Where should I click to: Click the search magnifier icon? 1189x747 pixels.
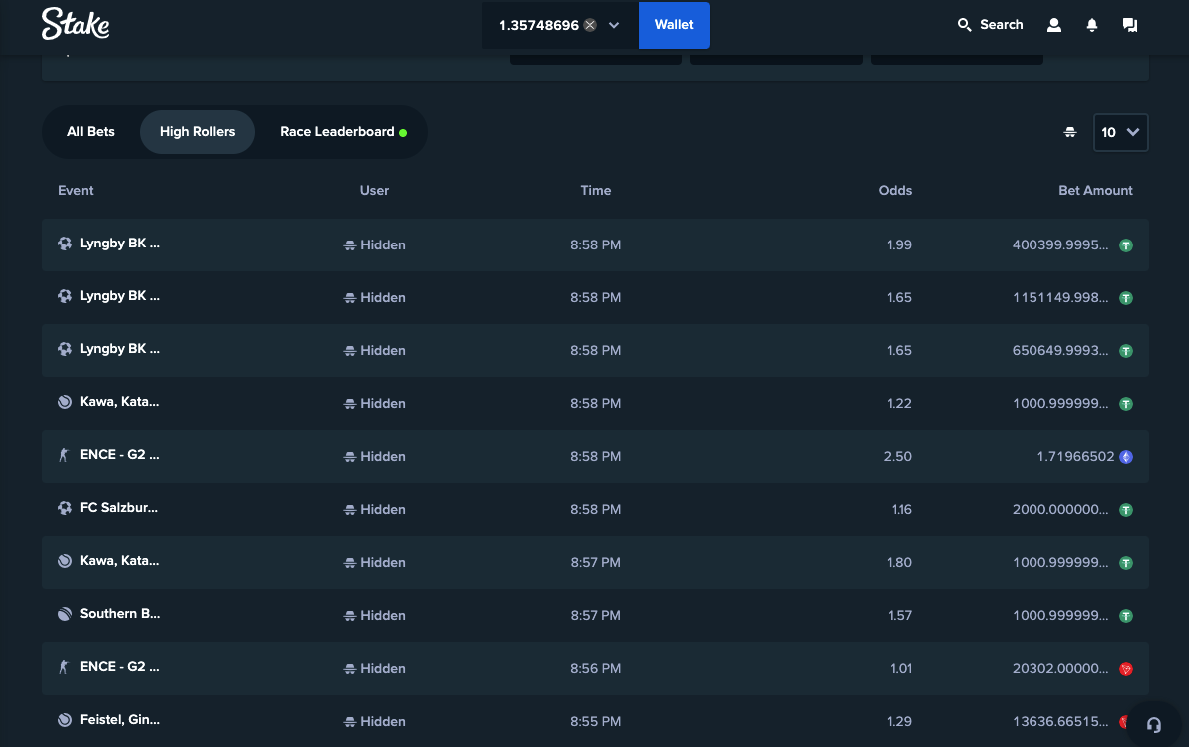pyautogui.click(x=964, y=25)
